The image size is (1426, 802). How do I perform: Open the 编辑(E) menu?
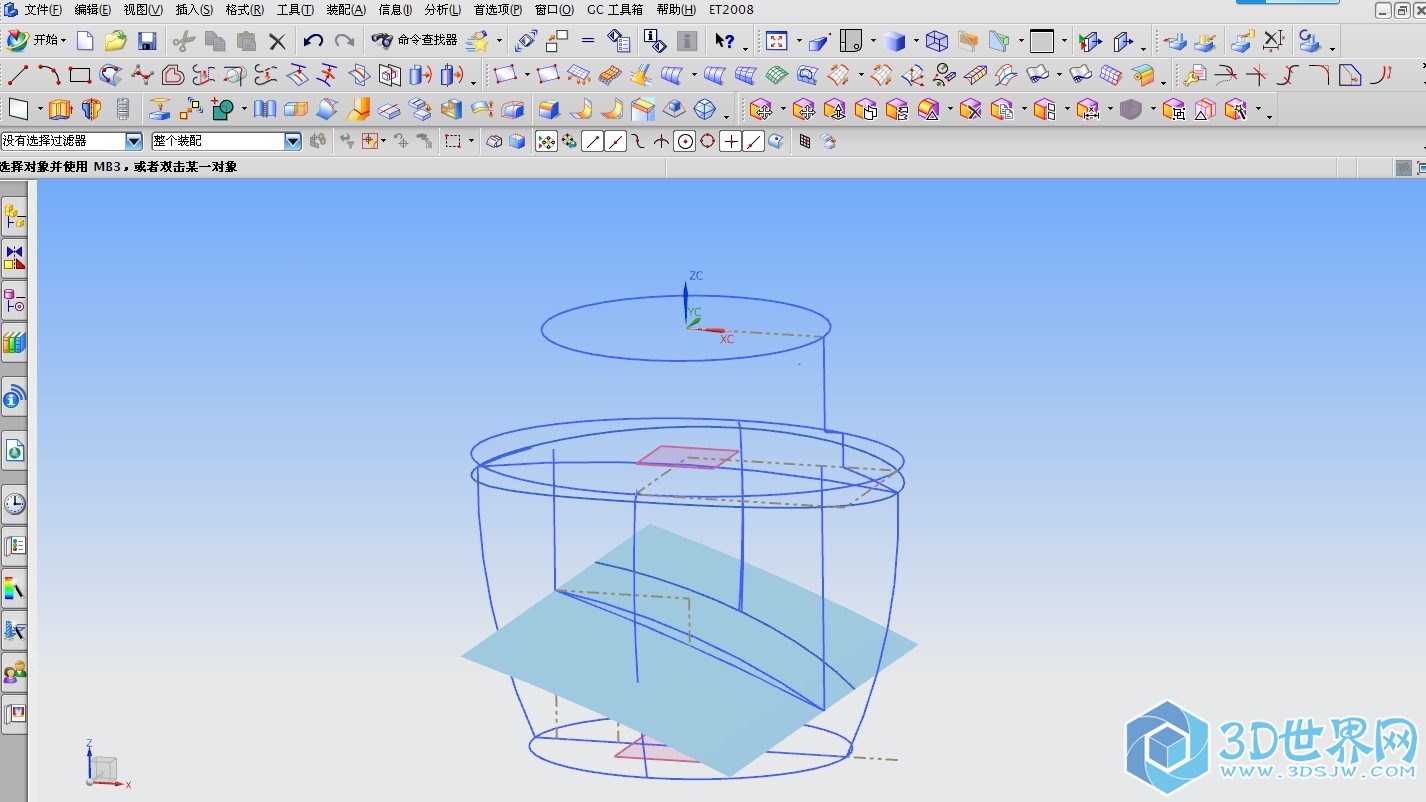pos(93,10)
